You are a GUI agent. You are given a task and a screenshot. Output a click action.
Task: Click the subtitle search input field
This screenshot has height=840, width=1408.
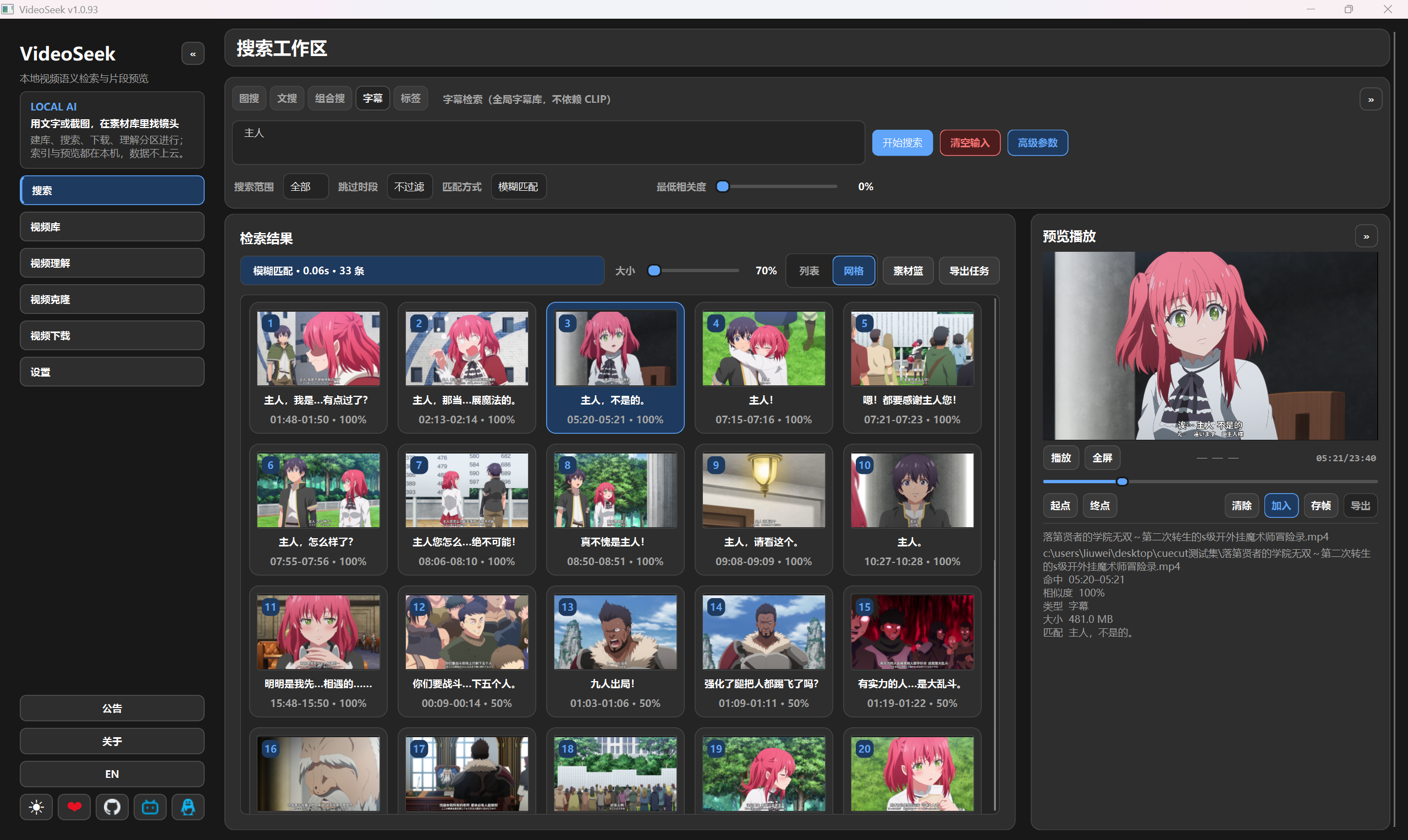click(548, 142)
